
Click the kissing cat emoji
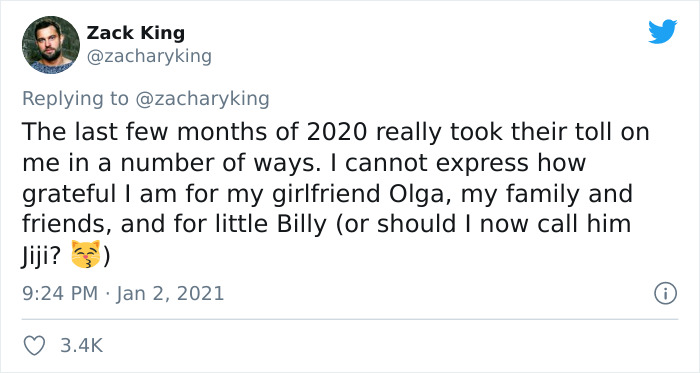point(86,254)
